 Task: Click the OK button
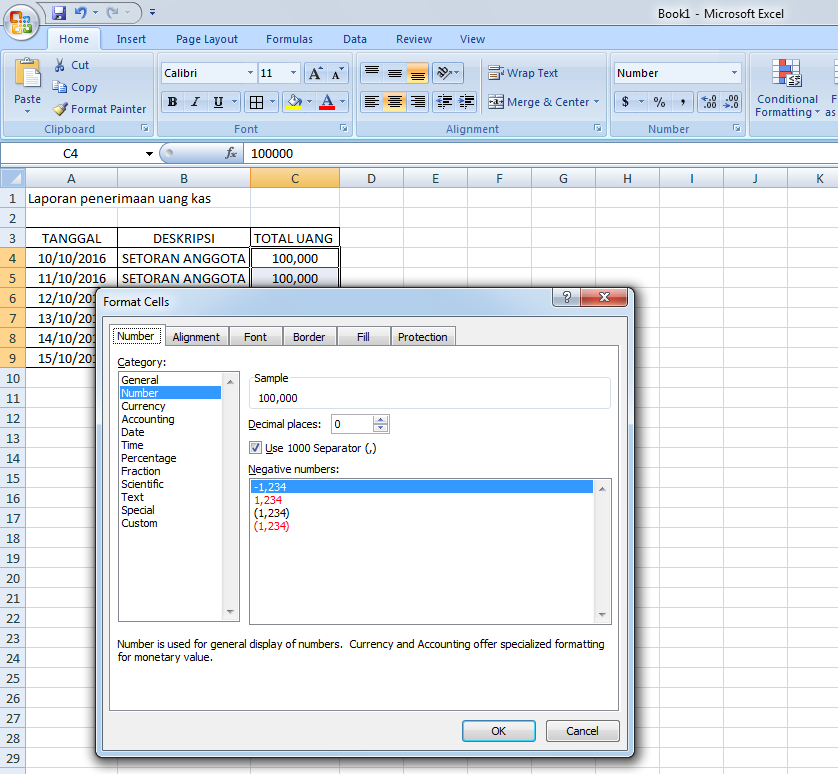[x=498, y=730]
